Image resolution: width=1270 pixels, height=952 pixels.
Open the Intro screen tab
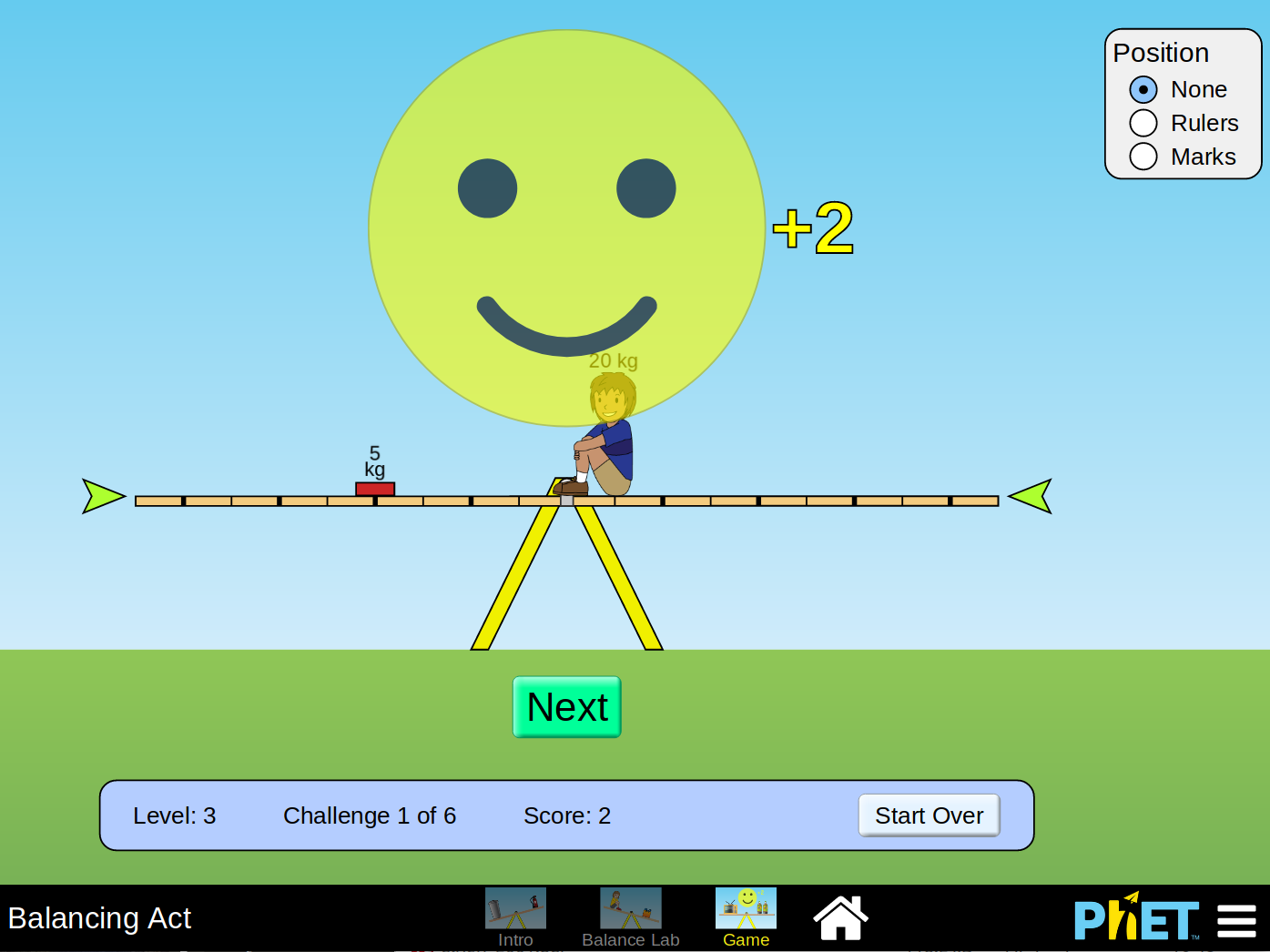click(515, 918)
